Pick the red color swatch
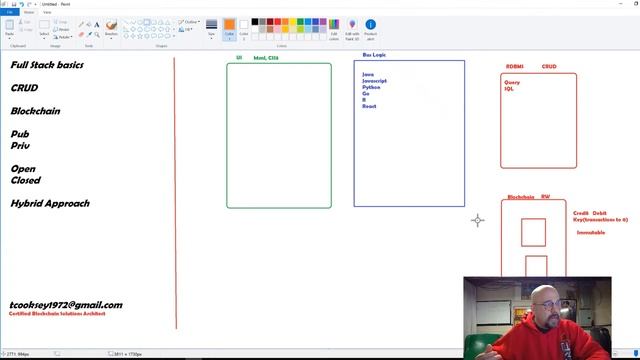 point(278,22)
